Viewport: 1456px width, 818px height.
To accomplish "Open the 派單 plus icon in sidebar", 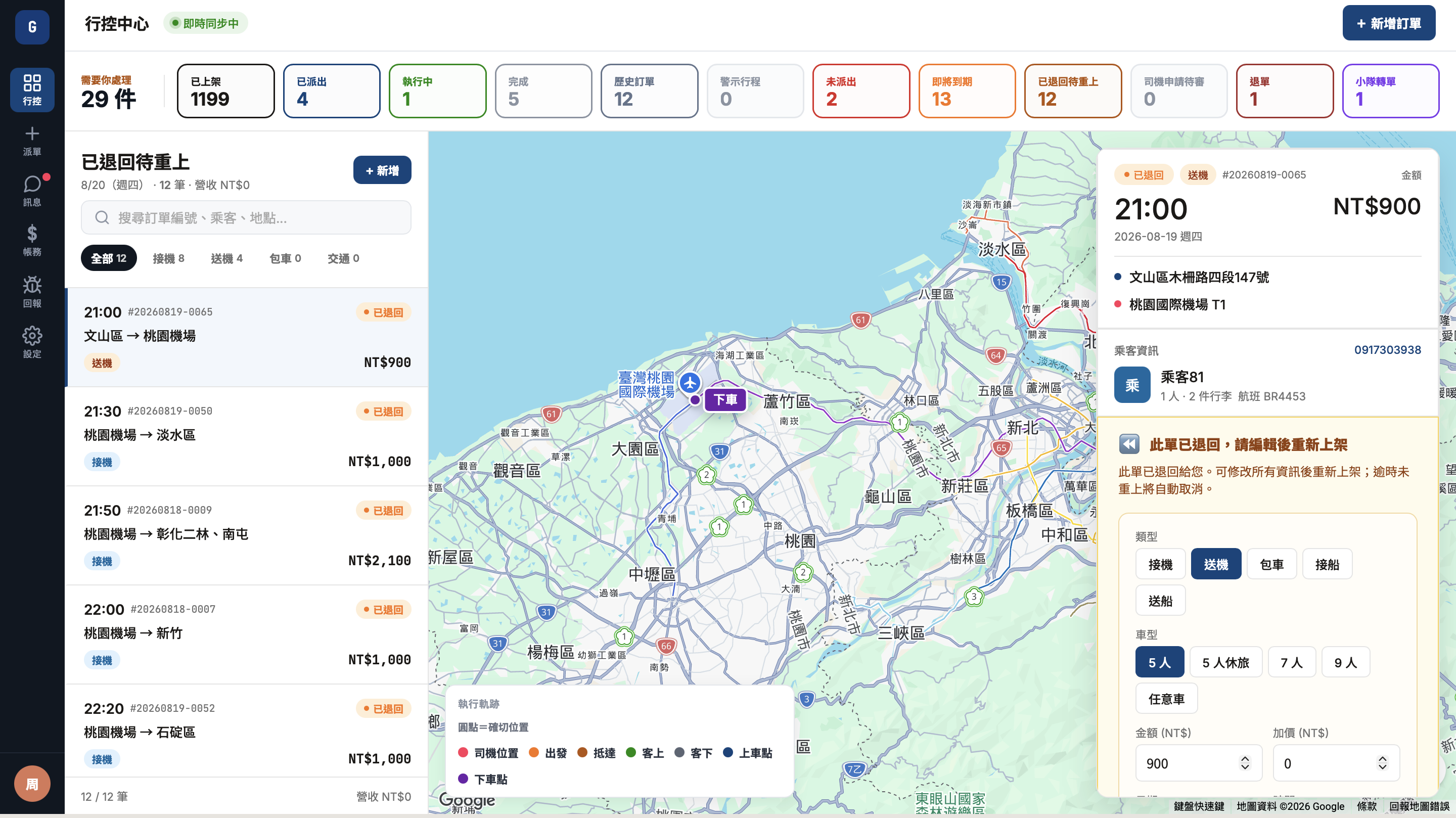I will click(32, 140).
